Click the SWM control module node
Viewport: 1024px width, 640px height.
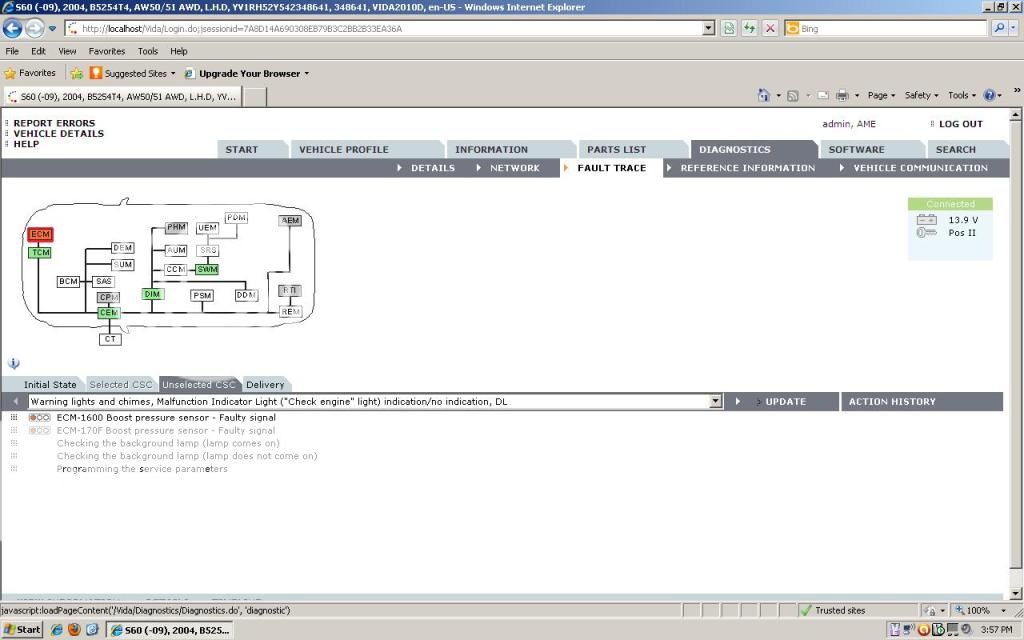tap(207, 269)
